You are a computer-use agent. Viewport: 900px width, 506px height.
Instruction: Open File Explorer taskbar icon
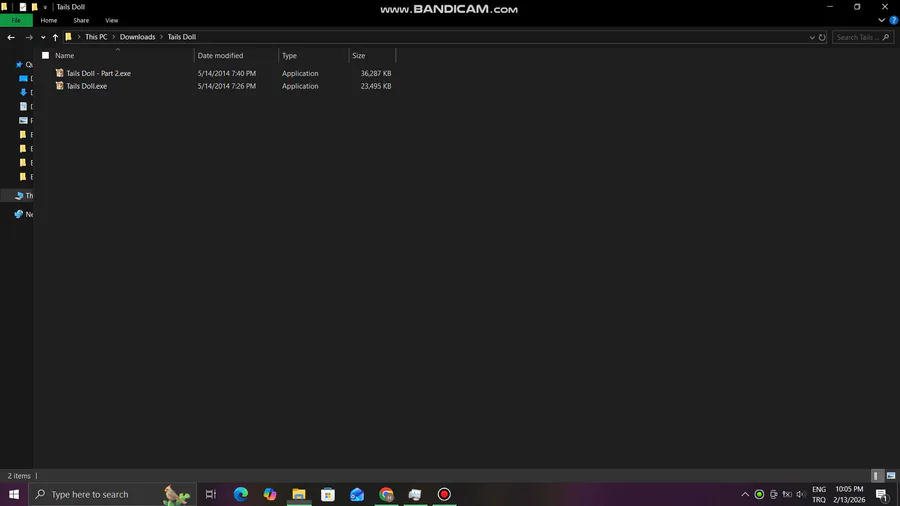click(299, 494)
